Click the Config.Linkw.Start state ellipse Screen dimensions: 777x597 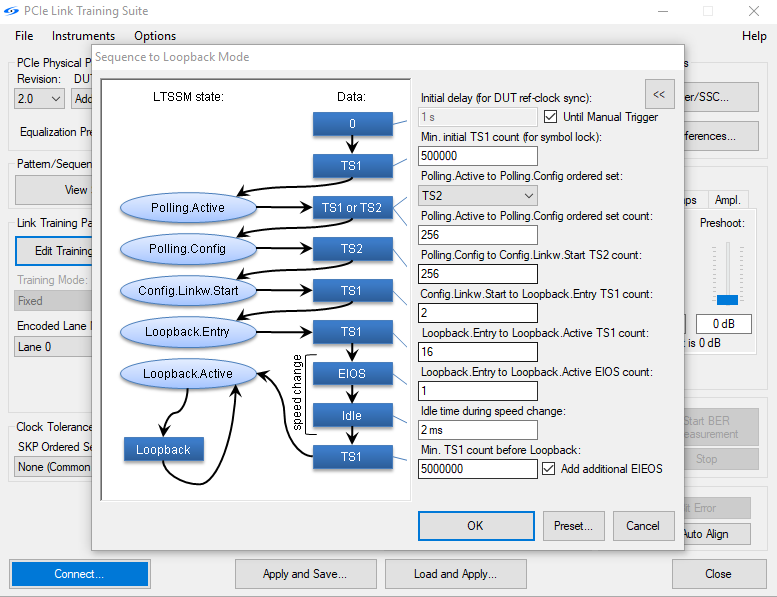coord(188,290)
